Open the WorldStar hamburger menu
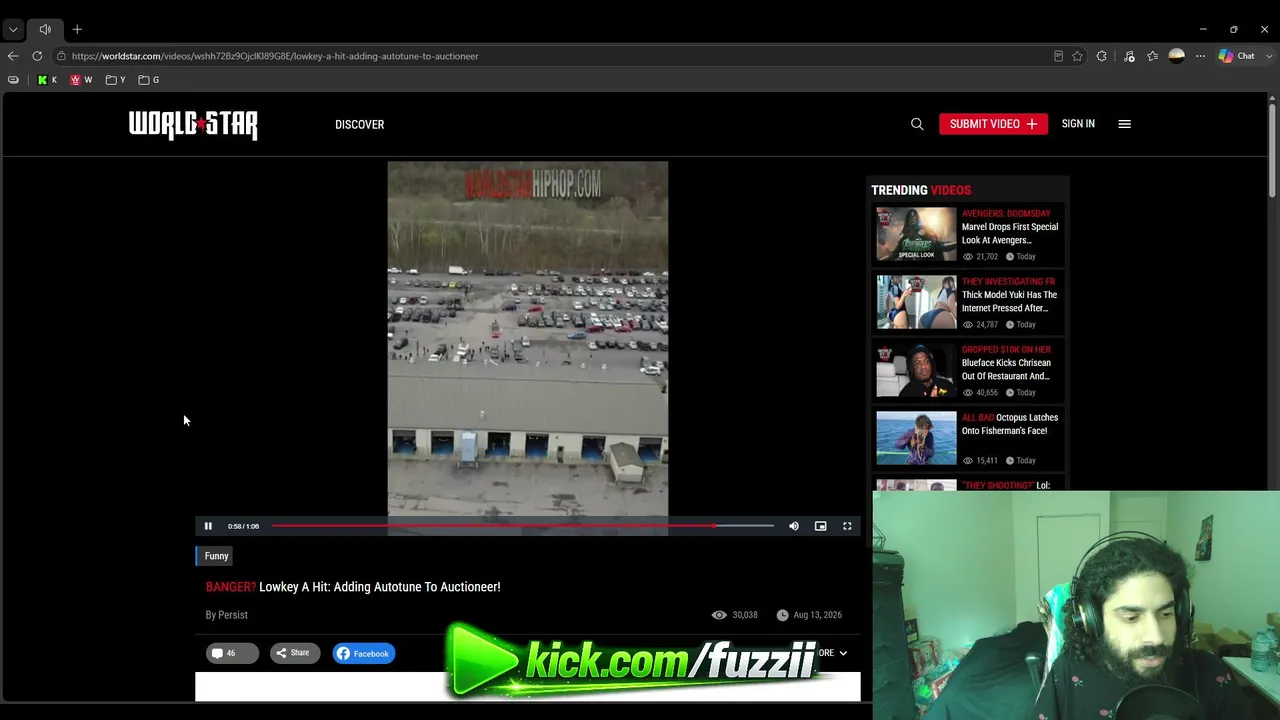Image resolution: width=1280 pixels, height=720 pixels. tap(1124, 124)
